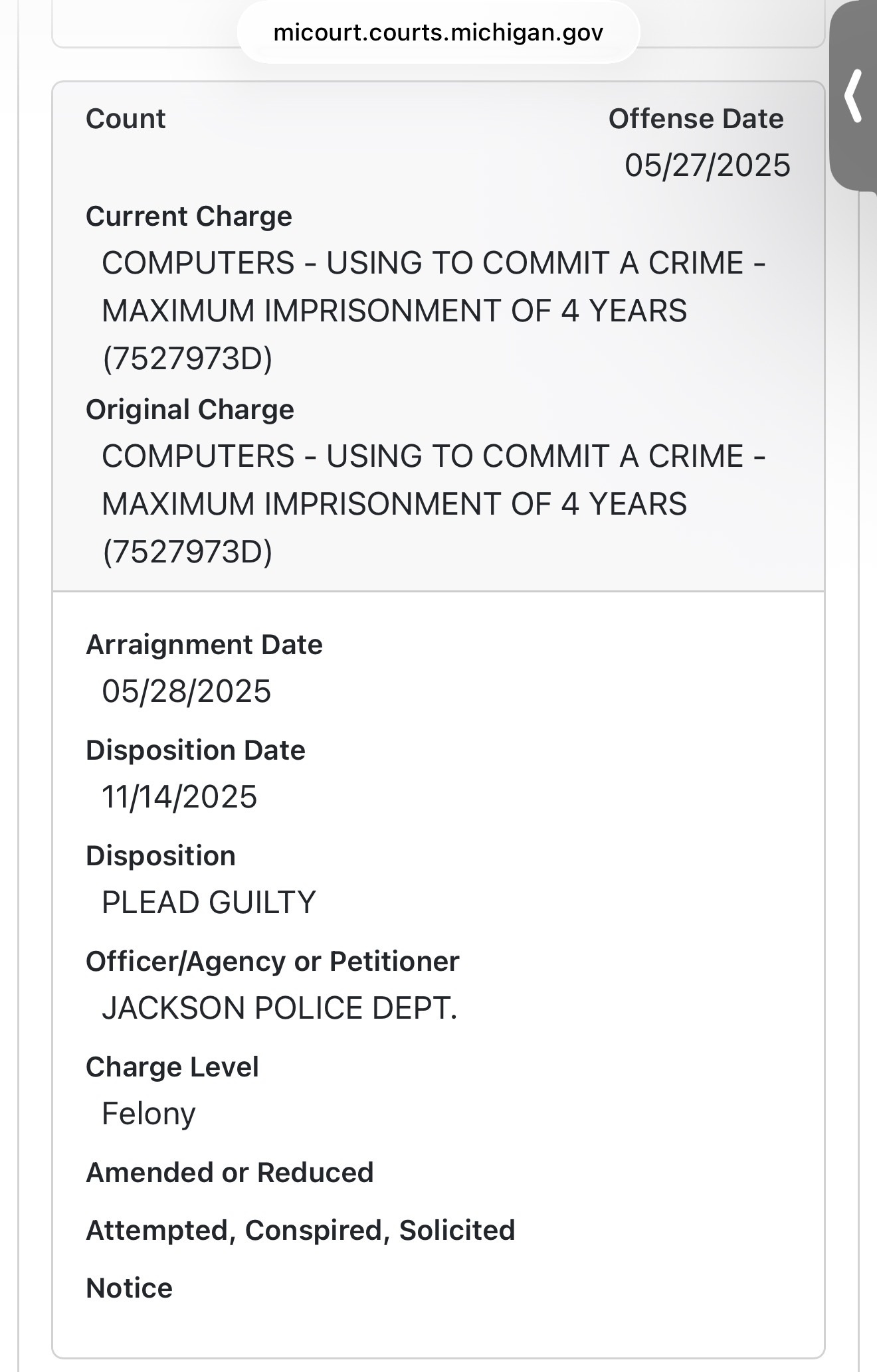Viewport: 877px width, 1372px height.
Task: Click the Original Charge heading
Action: 189,410
